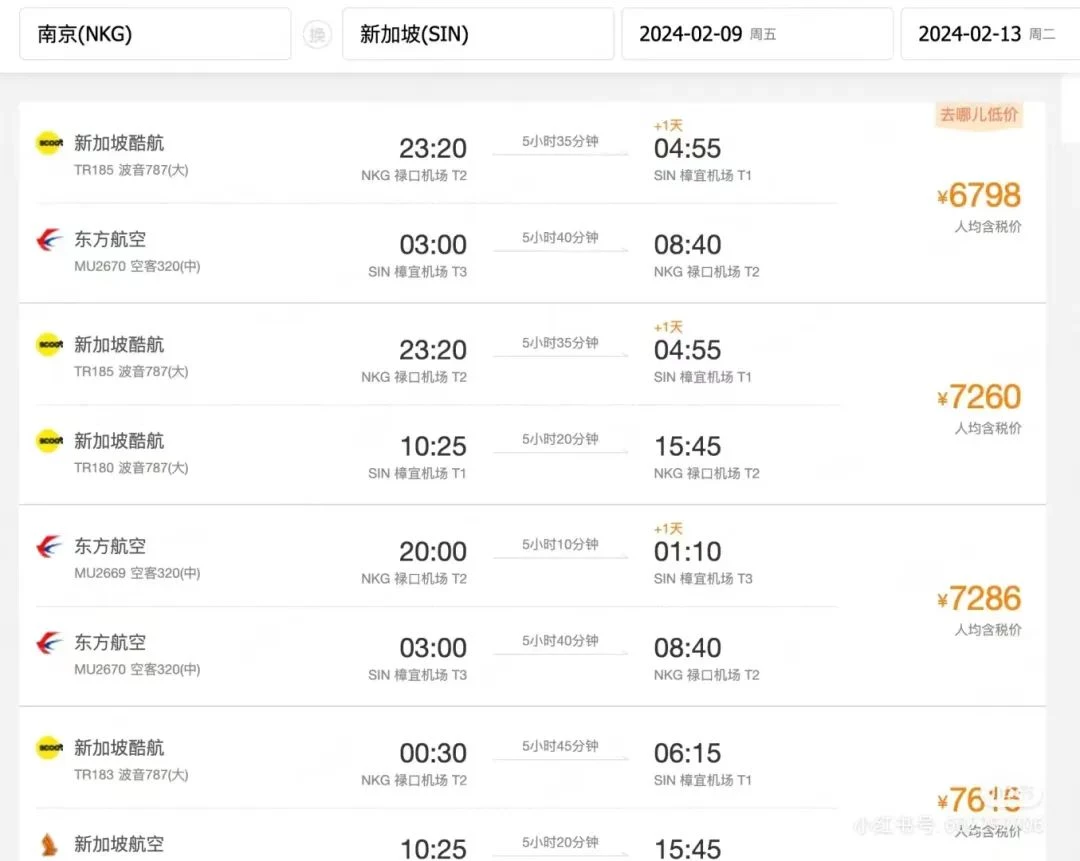
Task: Click the Scoot logo beside TR185 in the ¥7260 itinerary
Action: pyautogui.click(x=50, y=344)
